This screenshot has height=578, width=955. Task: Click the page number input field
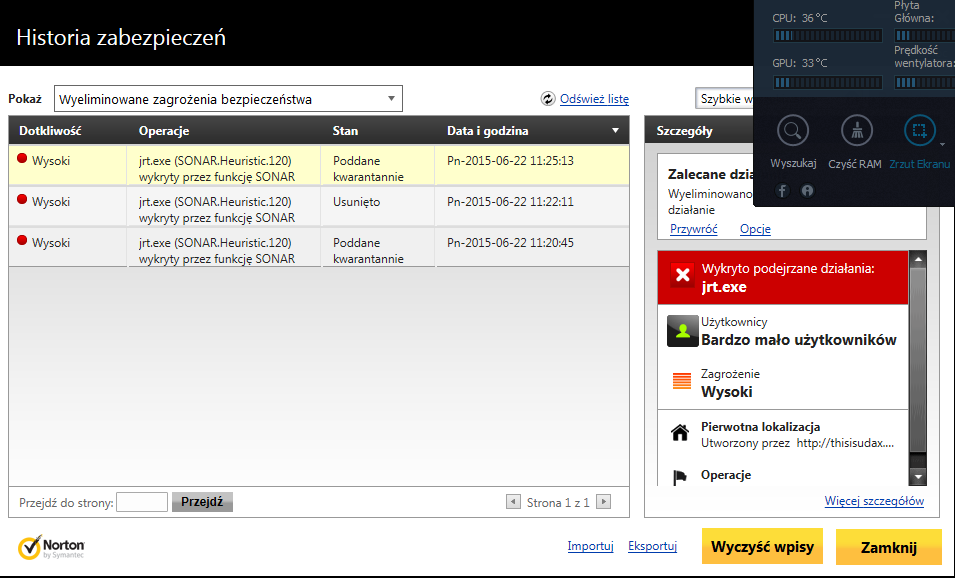(x=141, y=502)
